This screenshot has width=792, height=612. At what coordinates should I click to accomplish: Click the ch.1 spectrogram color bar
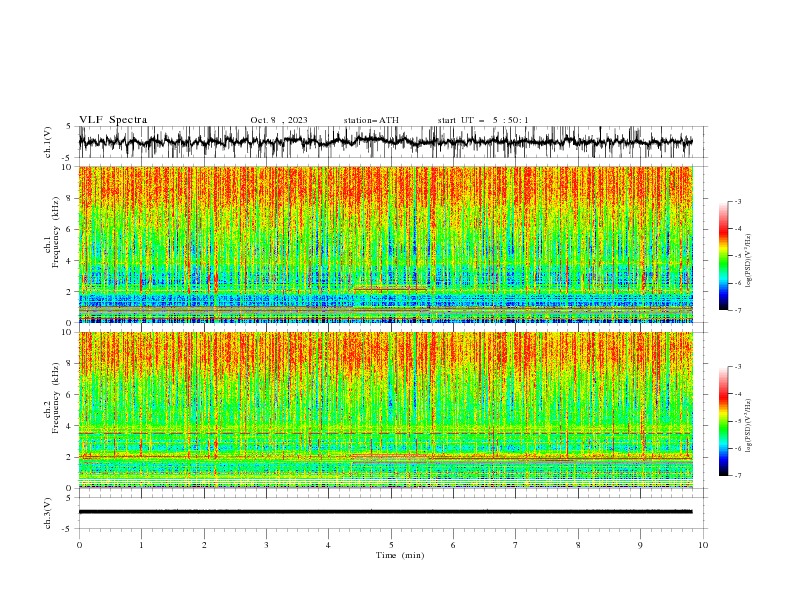(x=723, y=256)
